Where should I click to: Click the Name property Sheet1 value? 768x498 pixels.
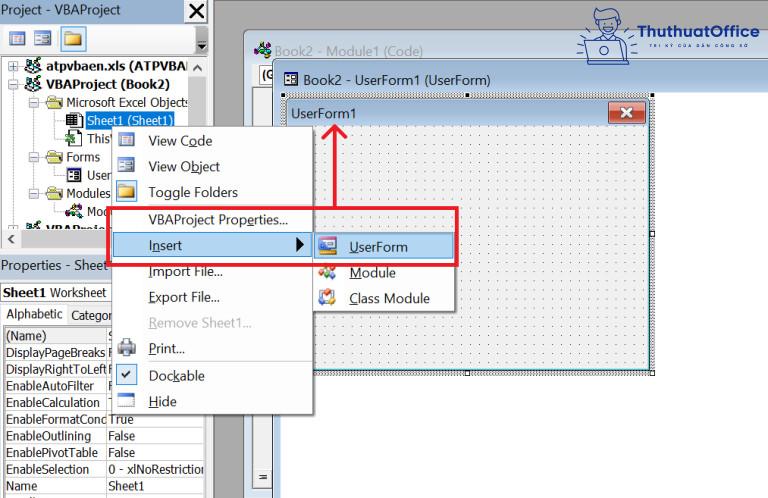[x=126, y=486]
